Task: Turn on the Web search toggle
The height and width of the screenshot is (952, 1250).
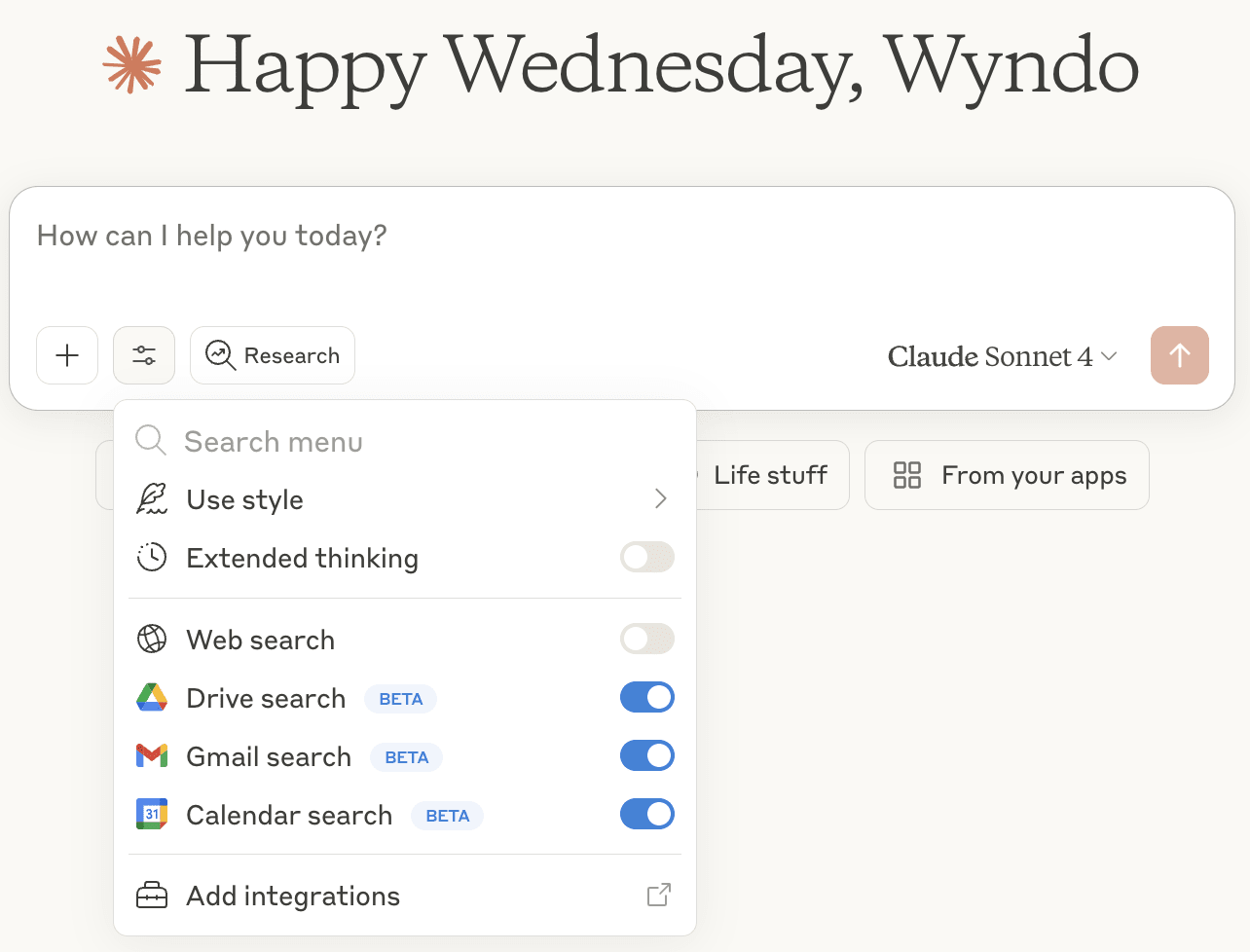Action: click(x=646, y=640)
